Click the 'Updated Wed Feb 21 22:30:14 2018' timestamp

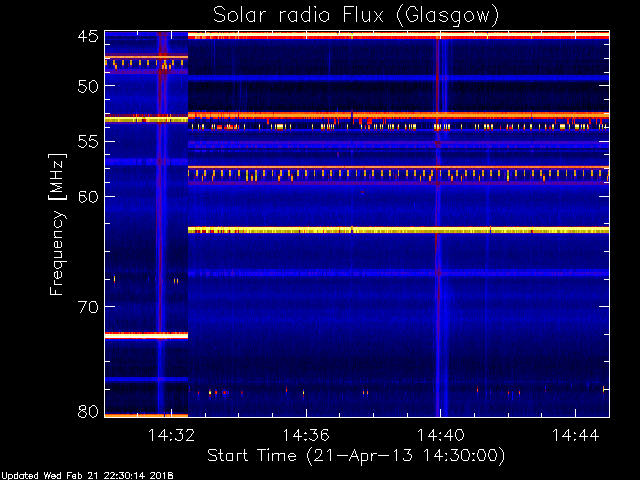tap(87, 476)
